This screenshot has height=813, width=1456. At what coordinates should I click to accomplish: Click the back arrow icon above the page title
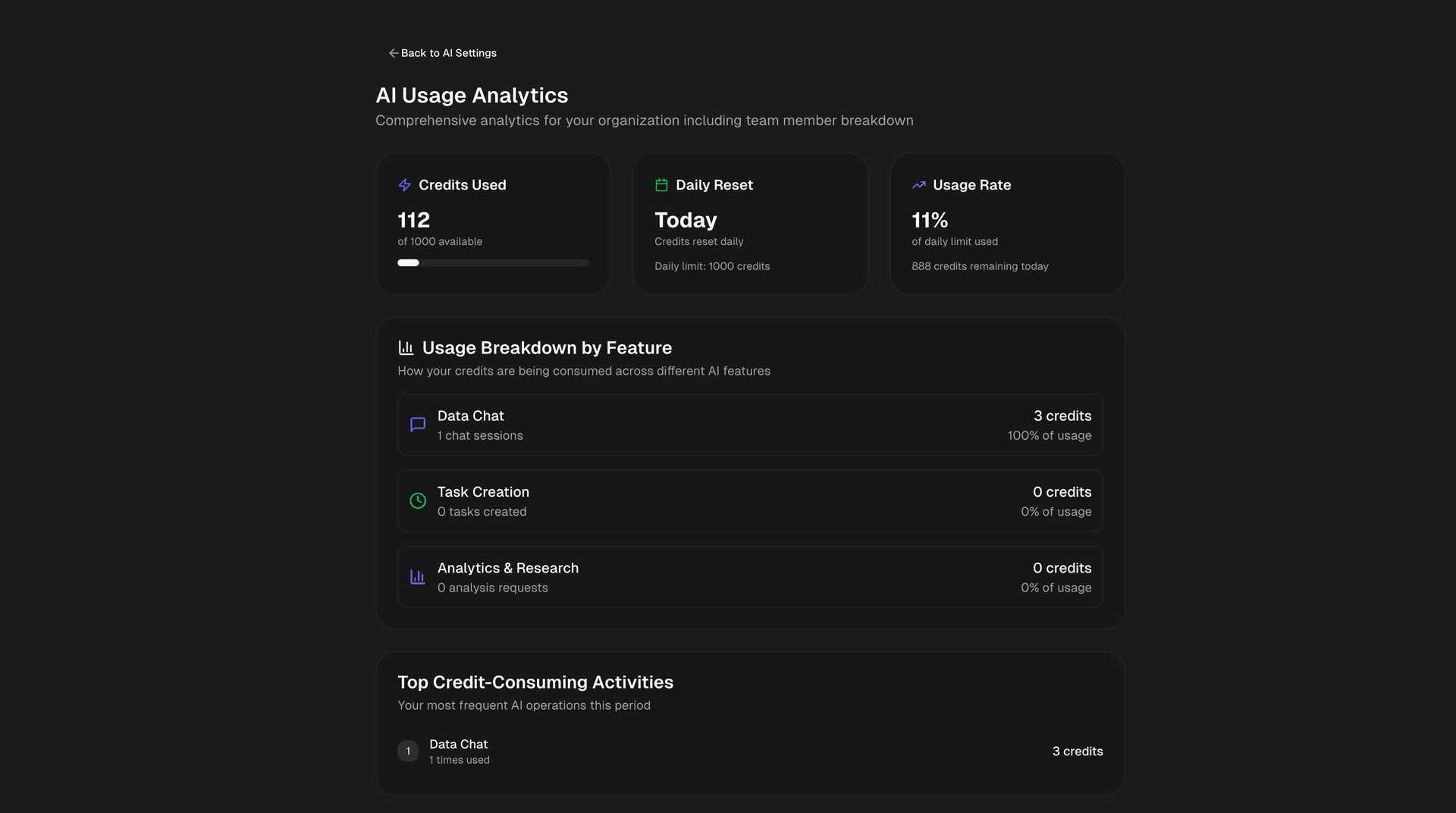393,53
